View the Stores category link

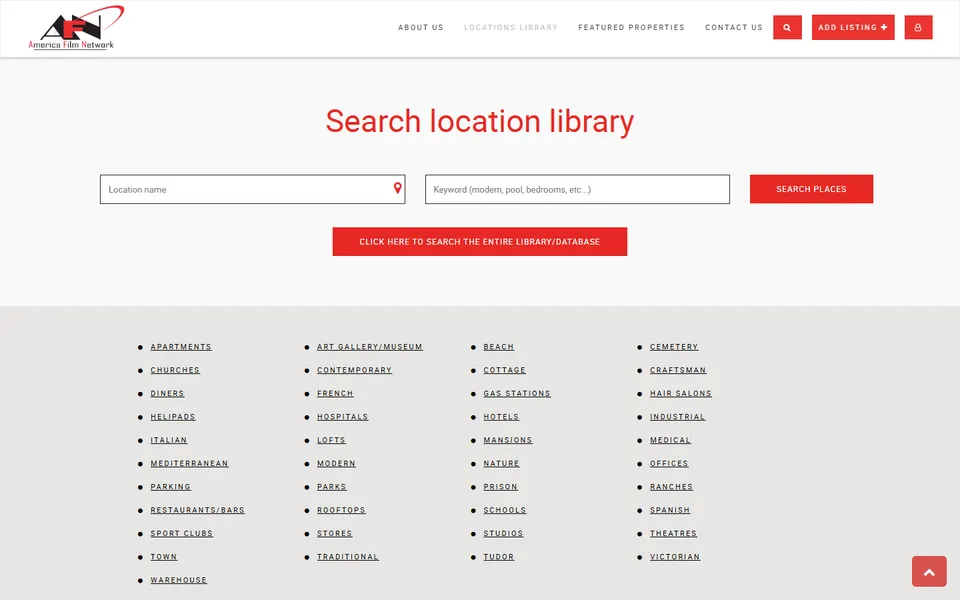pyautogui.click(x=335, y=533)
